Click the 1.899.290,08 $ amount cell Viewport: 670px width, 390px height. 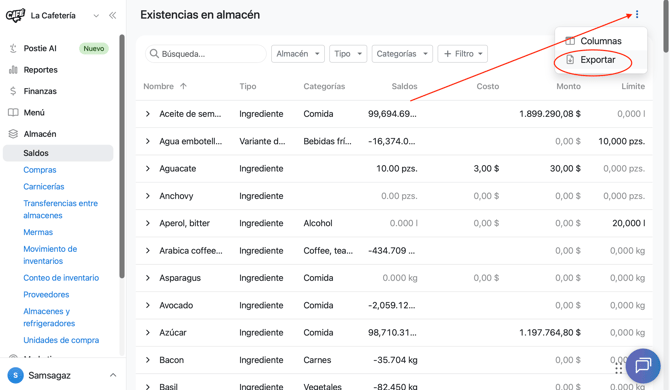coord(550,114)
